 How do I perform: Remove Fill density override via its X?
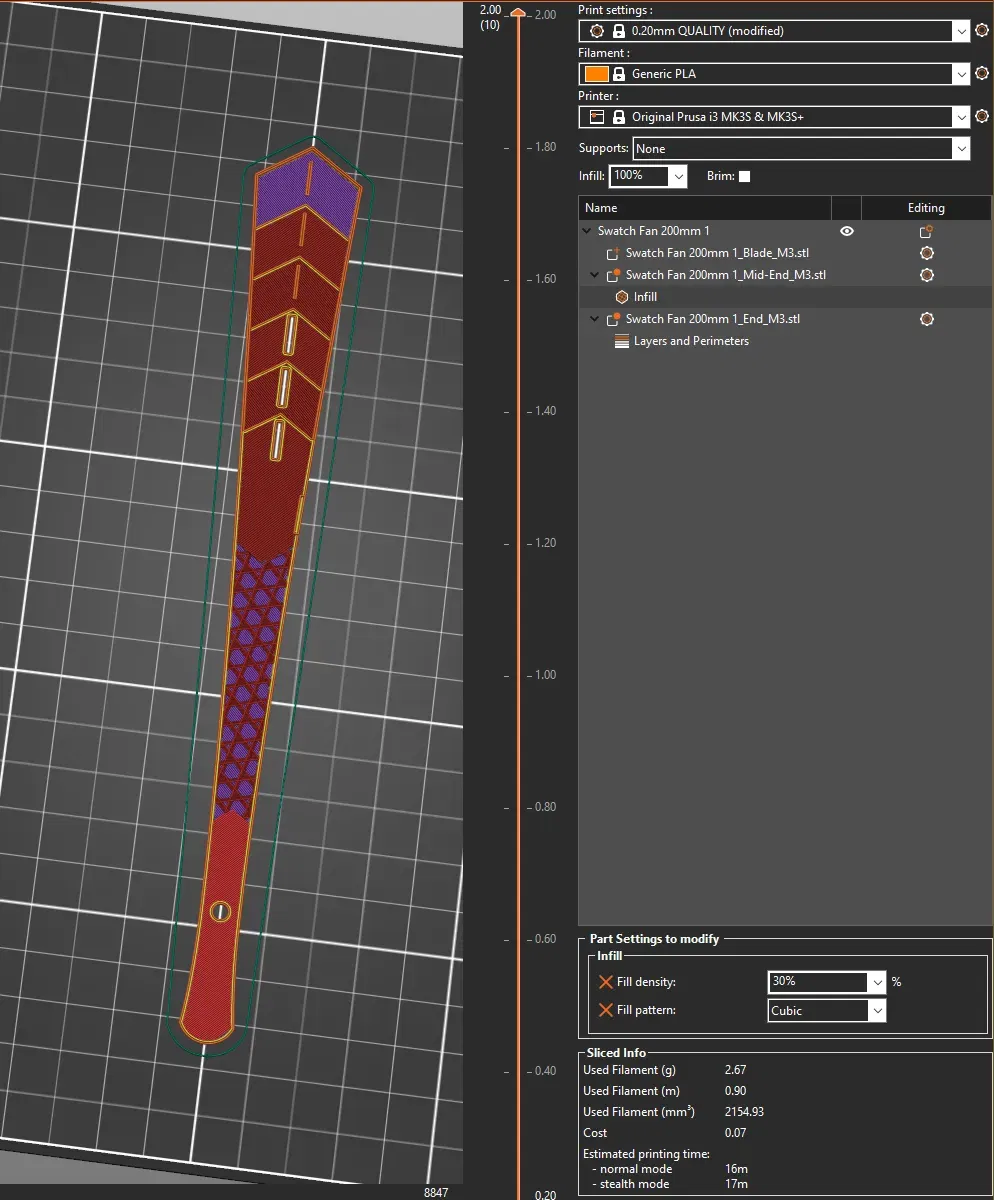605,982
